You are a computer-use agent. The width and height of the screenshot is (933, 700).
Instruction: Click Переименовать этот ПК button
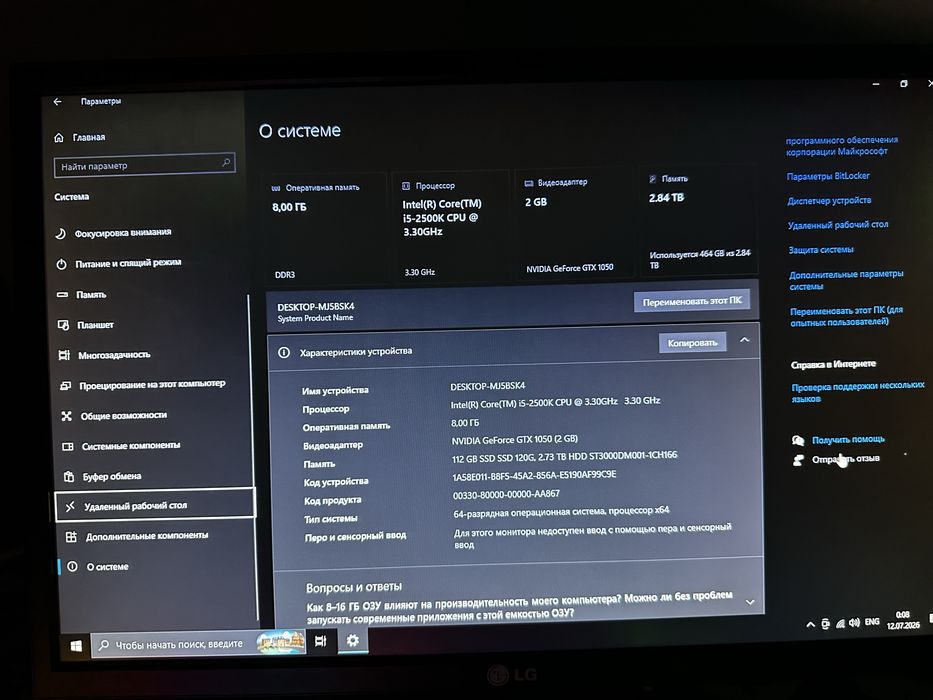(691, 301)
